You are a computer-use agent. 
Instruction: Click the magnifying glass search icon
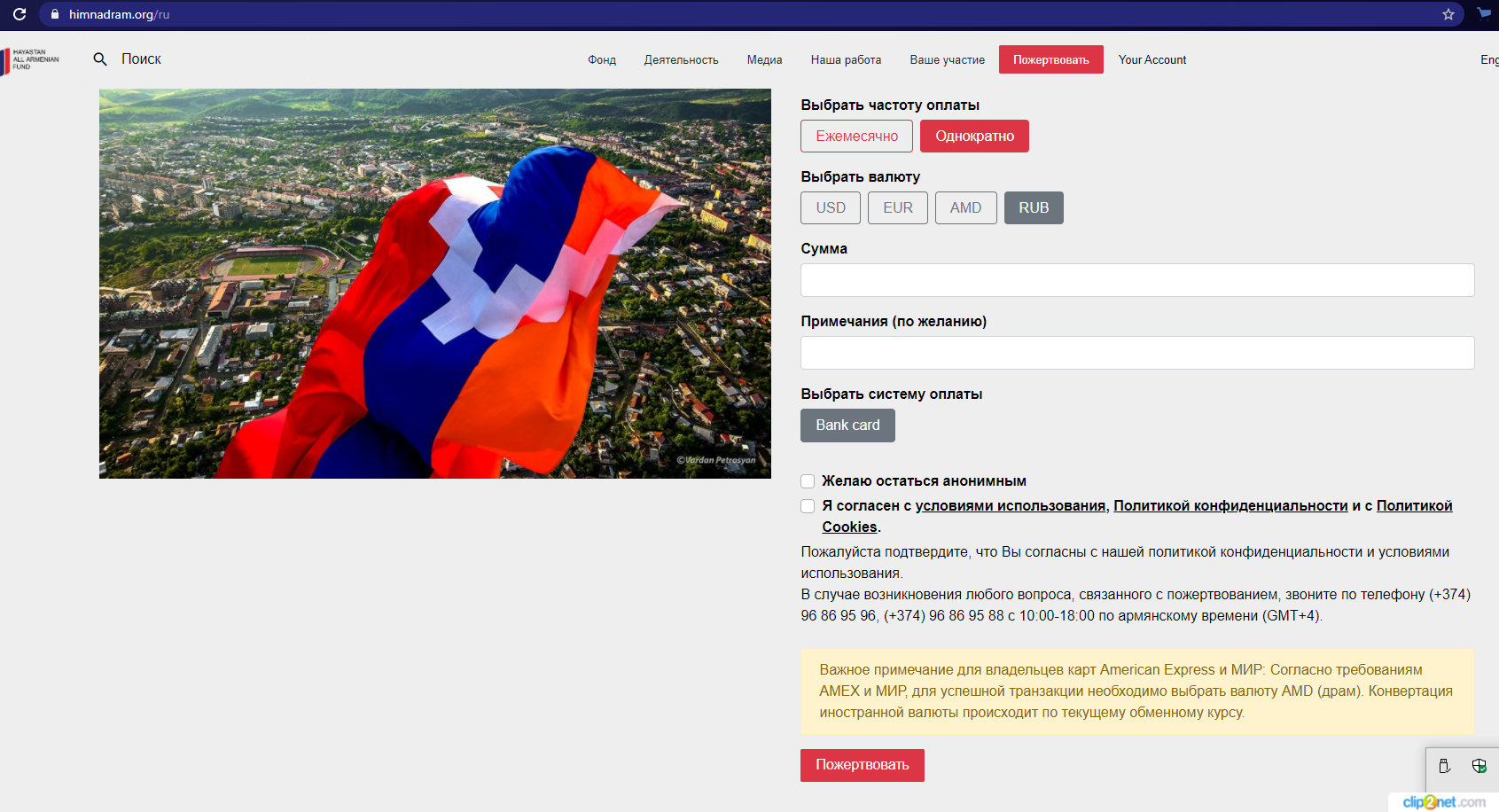100,59
